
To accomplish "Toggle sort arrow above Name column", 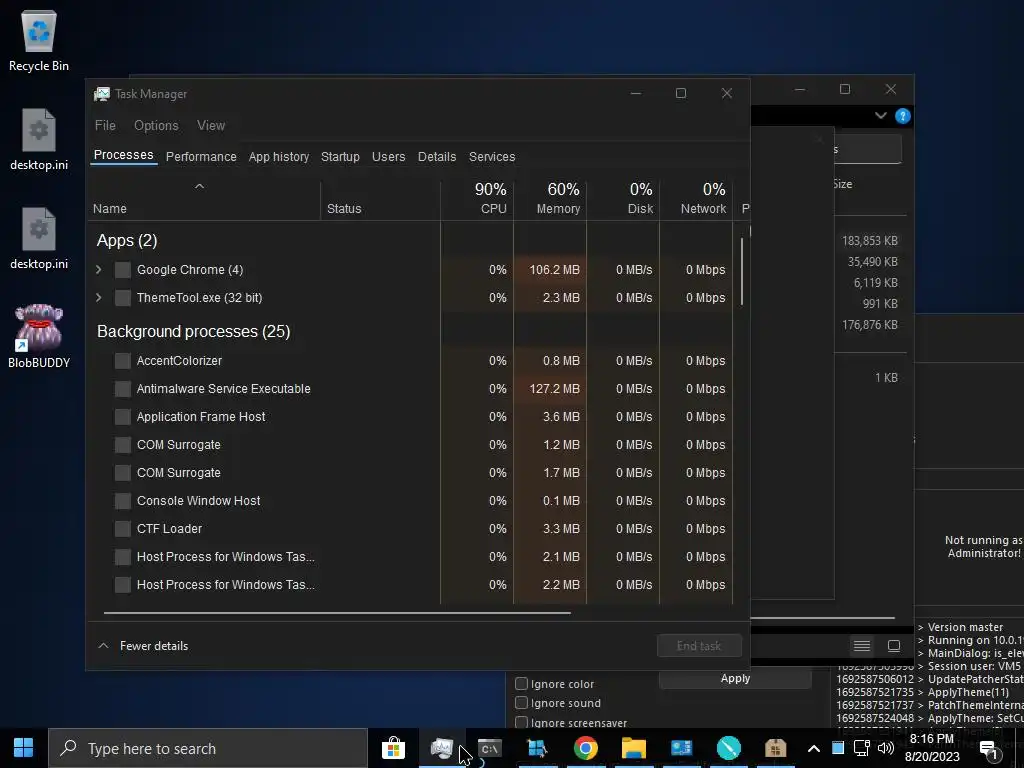I will [199, 187].
